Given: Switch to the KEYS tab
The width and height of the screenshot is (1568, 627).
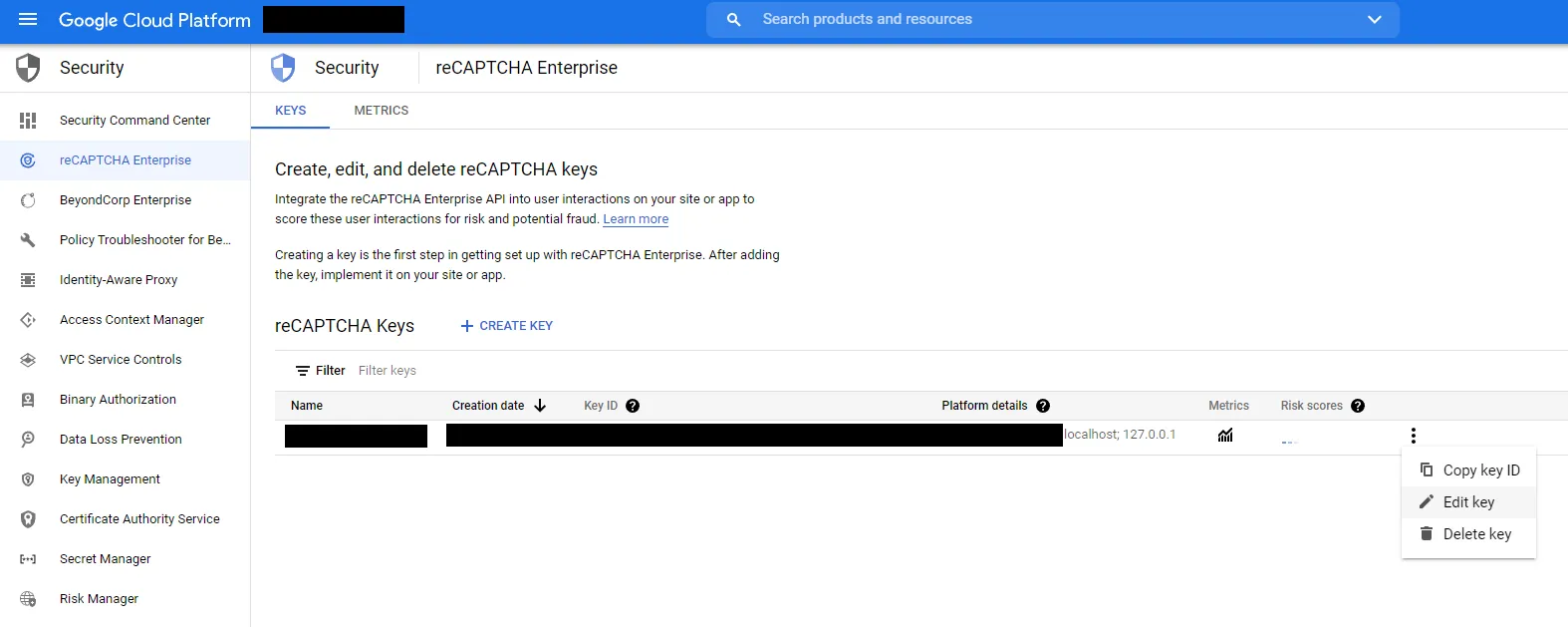Looking at the screenshot, I should click(290, 111).
